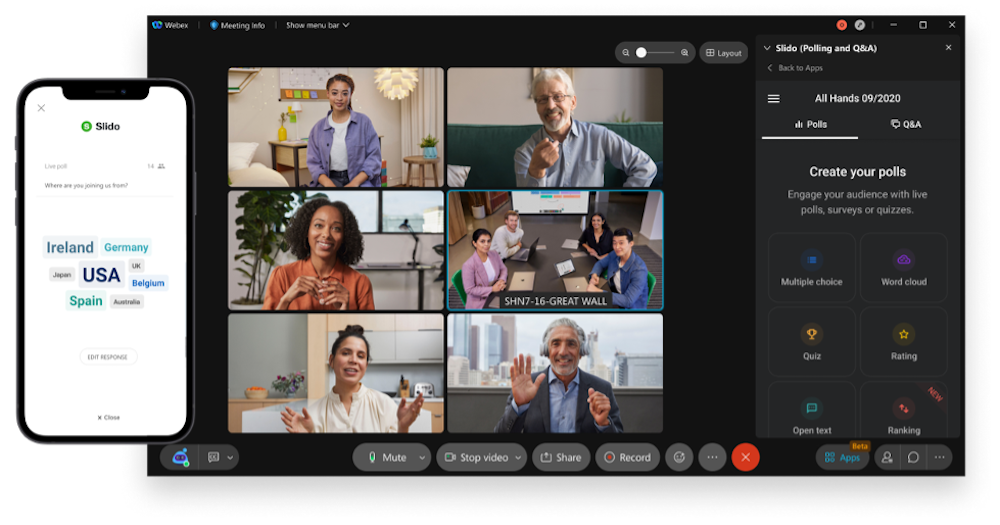Create a Word cloud poll
This screenshot has width=1000, height=525.
click(904, 268)
